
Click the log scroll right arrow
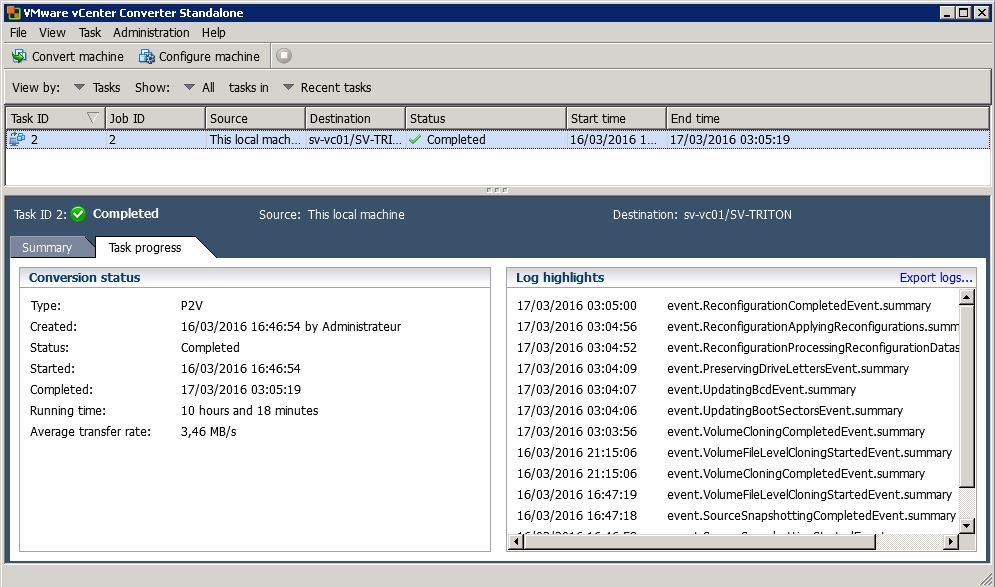tap(951, 541)
